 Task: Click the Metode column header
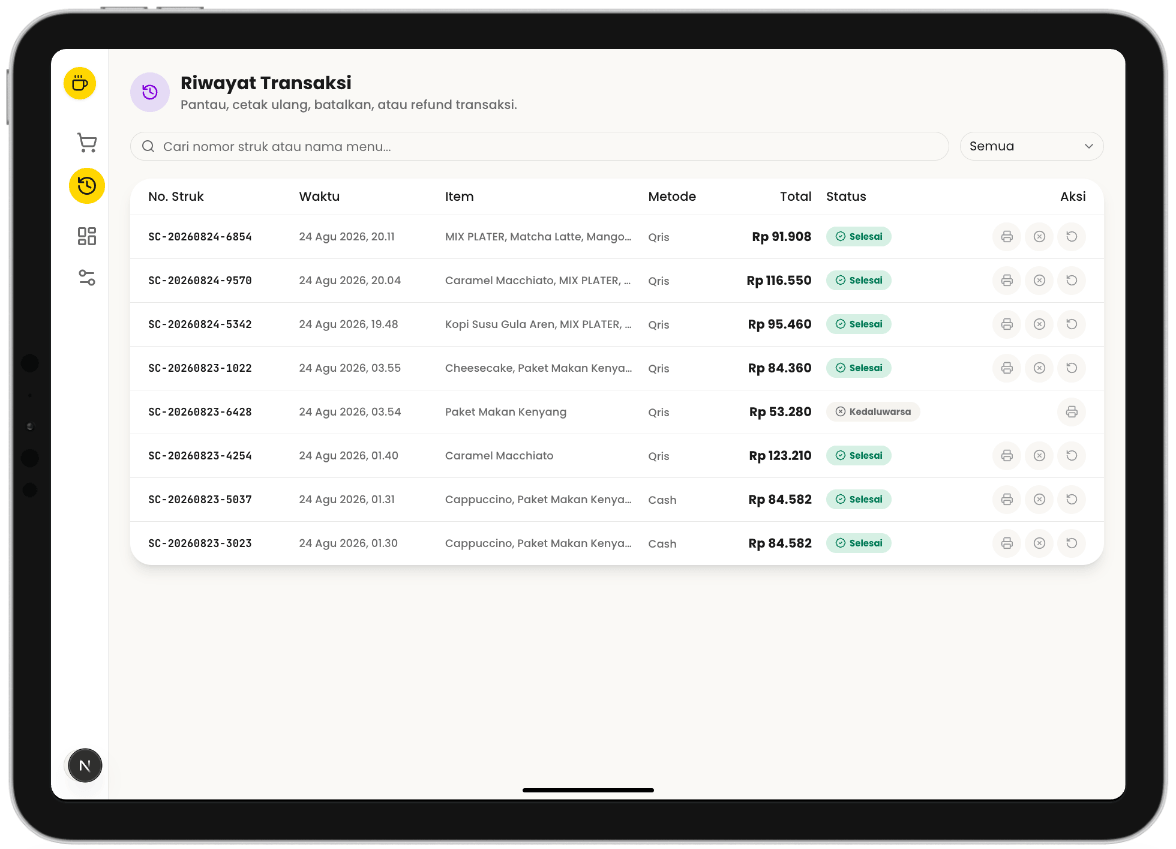(672, 196)
